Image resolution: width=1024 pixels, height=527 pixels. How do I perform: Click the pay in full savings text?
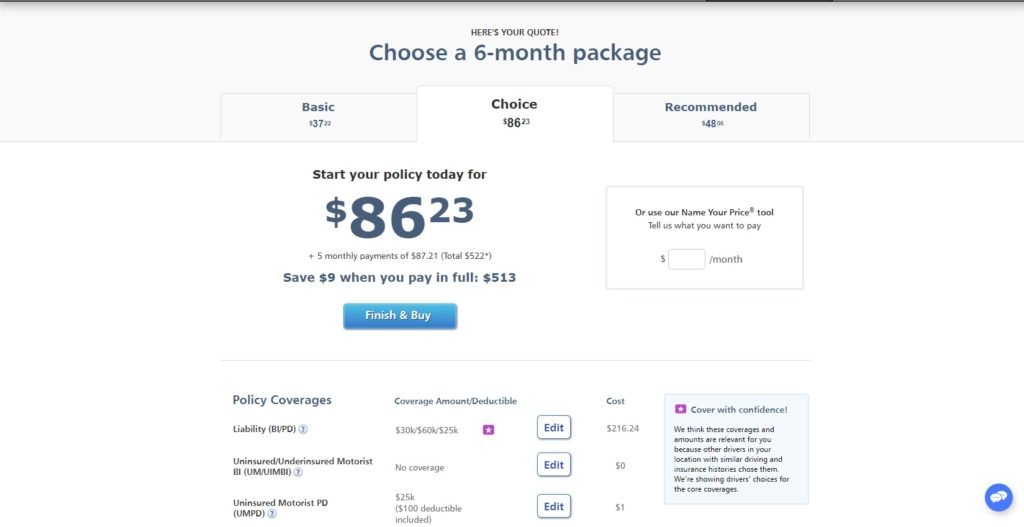pyautogui.click(x=399, y=277)
